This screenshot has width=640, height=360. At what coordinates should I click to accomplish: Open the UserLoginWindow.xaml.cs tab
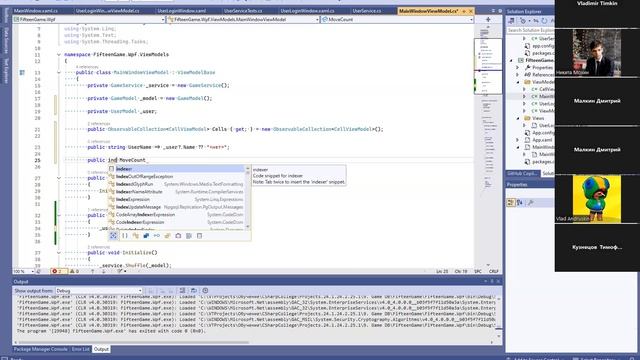click(x=307, y=11)
